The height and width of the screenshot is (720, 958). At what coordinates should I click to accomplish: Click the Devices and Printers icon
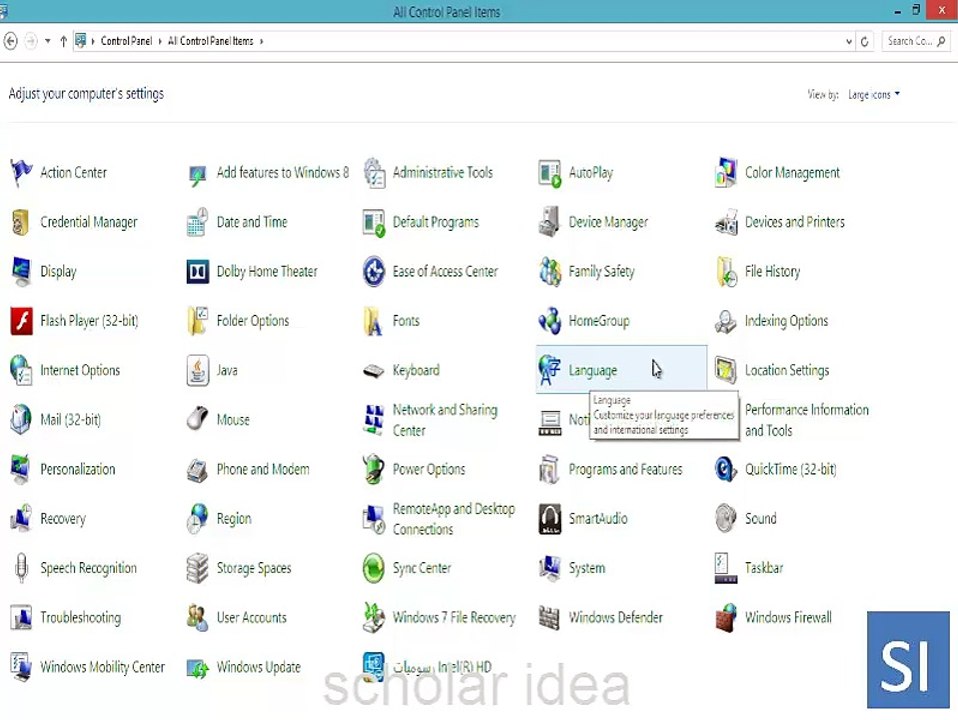pyautogui.click(x=726, y=223)
